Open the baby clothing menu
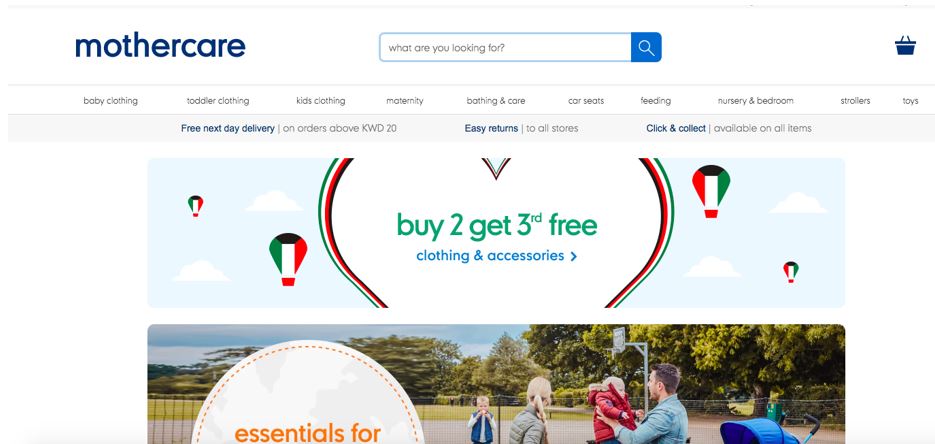 [110, 101]
